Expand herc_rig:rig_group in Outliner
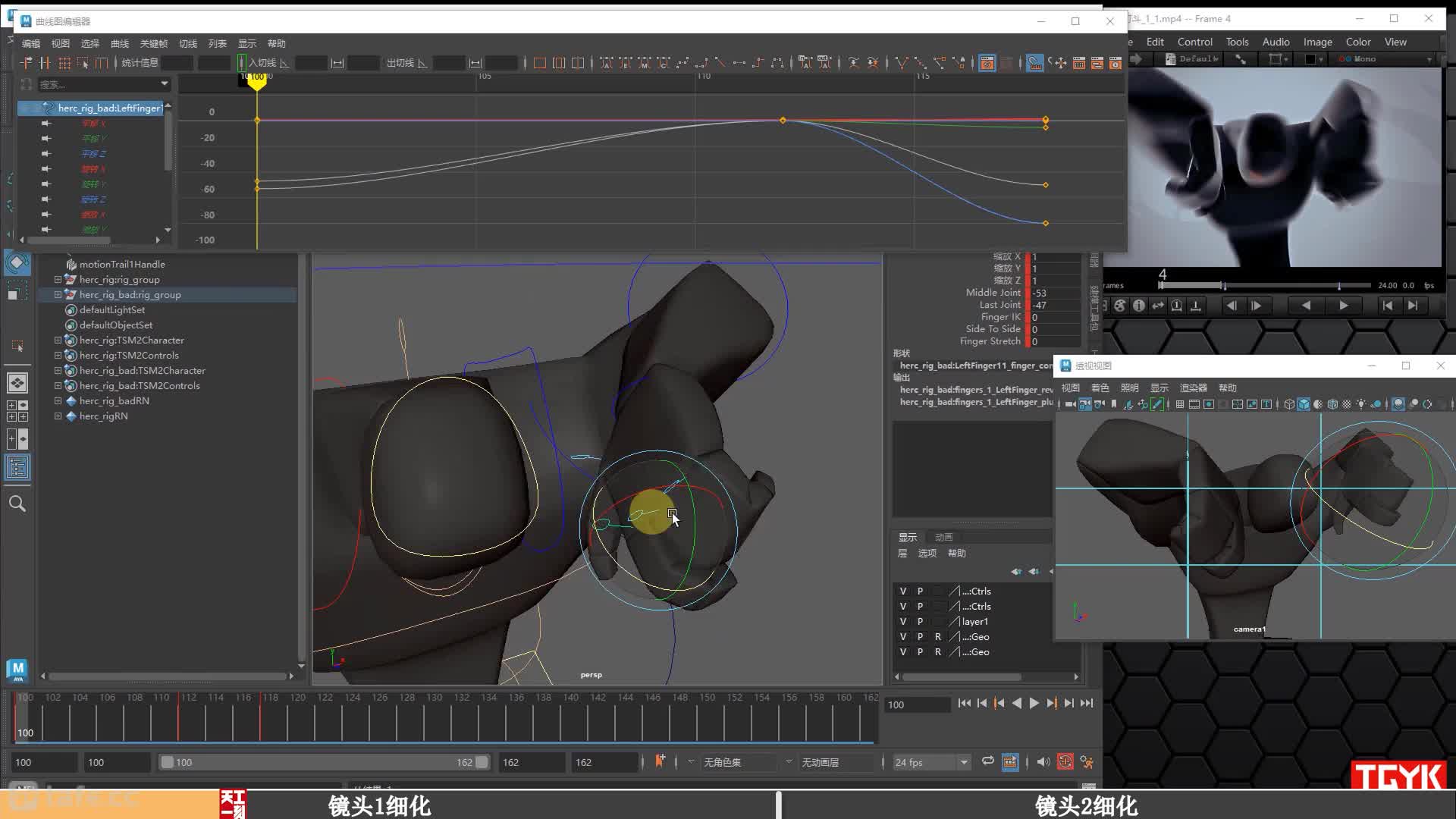Viewport: 1456px width, 819px height. pos(58,279)
